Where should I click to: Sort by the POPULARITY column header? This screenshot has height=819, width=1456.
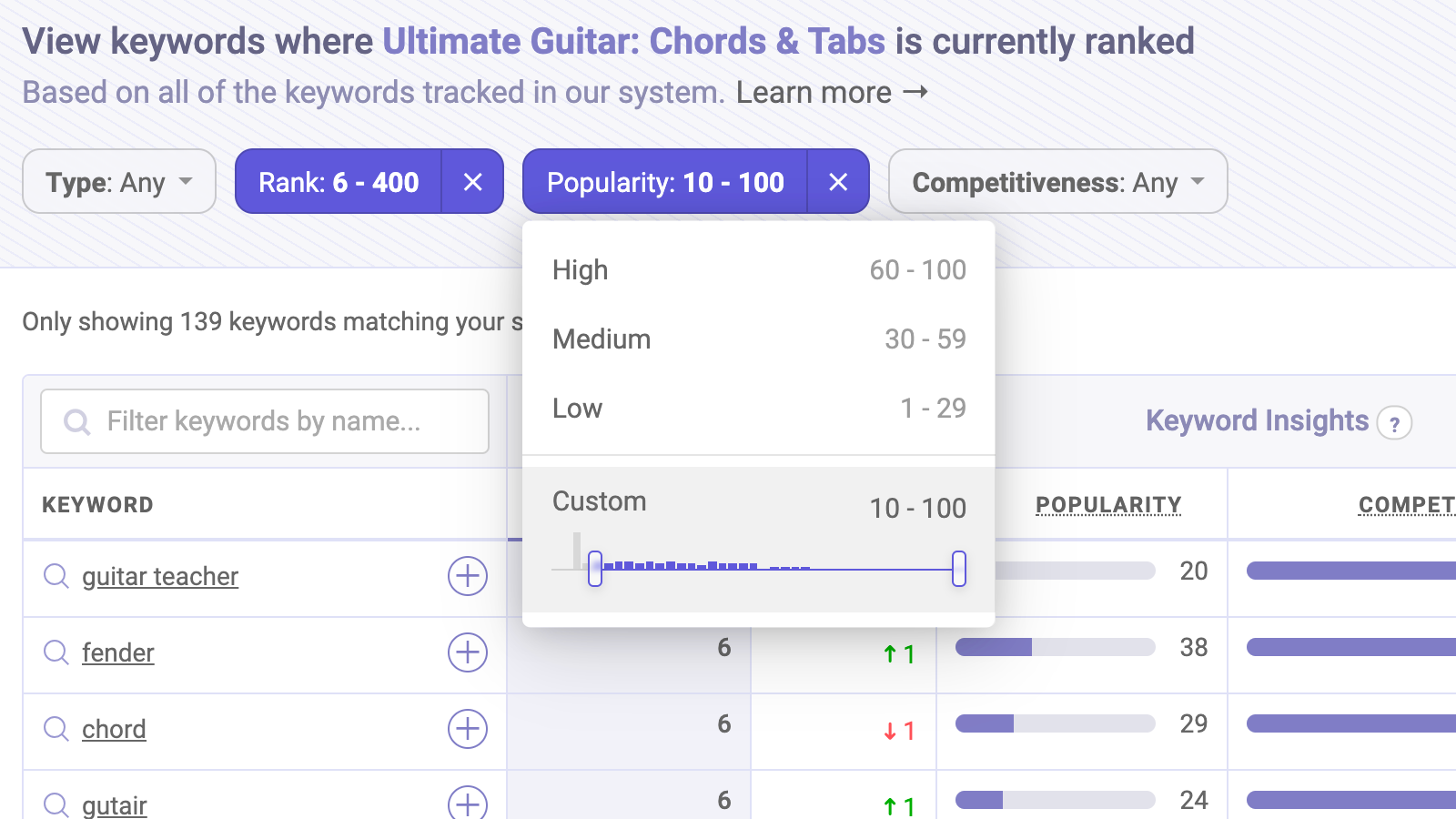tap(1108, 505)
